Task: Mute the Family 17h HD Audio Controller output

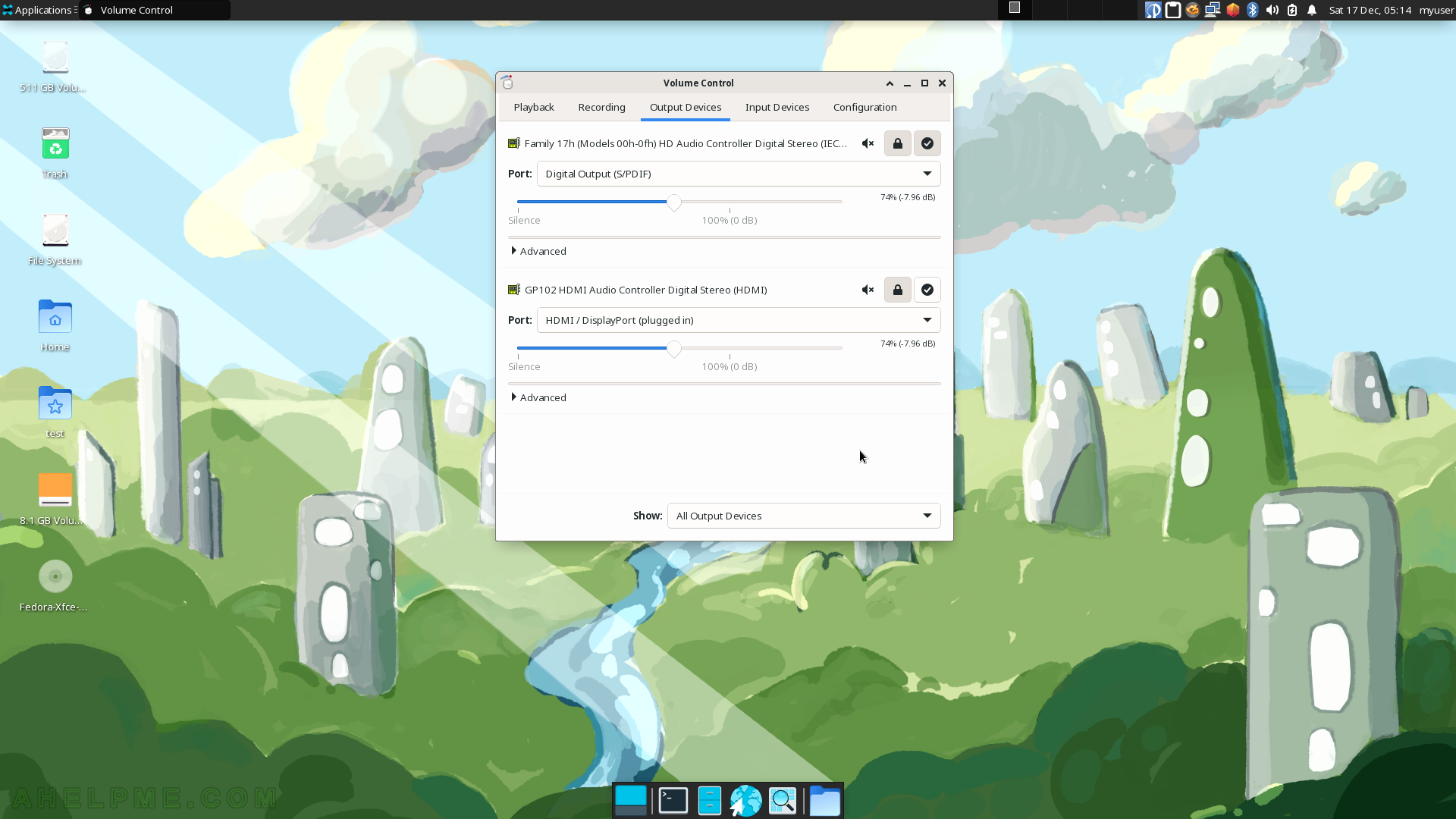Action: click(868, 143)
